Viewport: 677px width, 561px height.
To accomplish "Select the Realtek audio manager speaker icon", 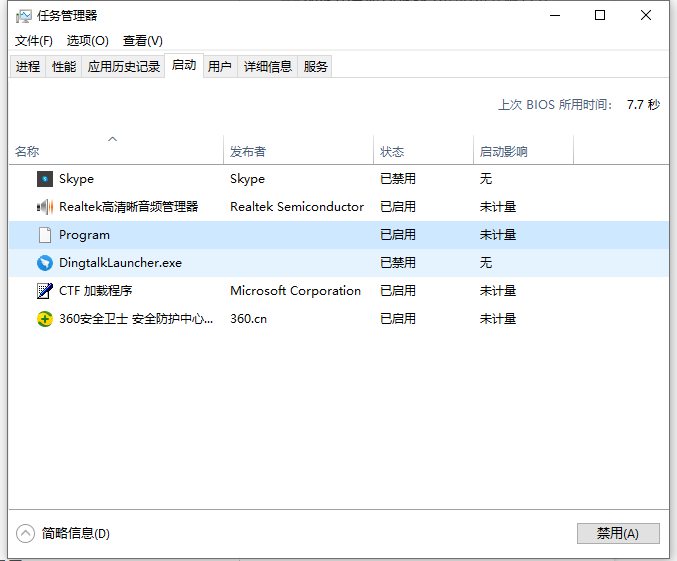I will click(44, 207).
